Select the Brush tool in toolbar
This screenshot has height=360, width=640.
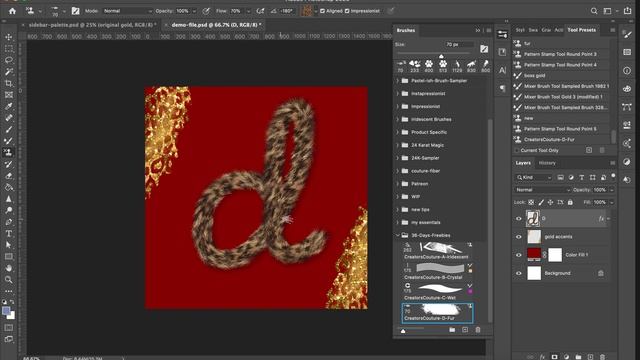click(x=9, y=129)
